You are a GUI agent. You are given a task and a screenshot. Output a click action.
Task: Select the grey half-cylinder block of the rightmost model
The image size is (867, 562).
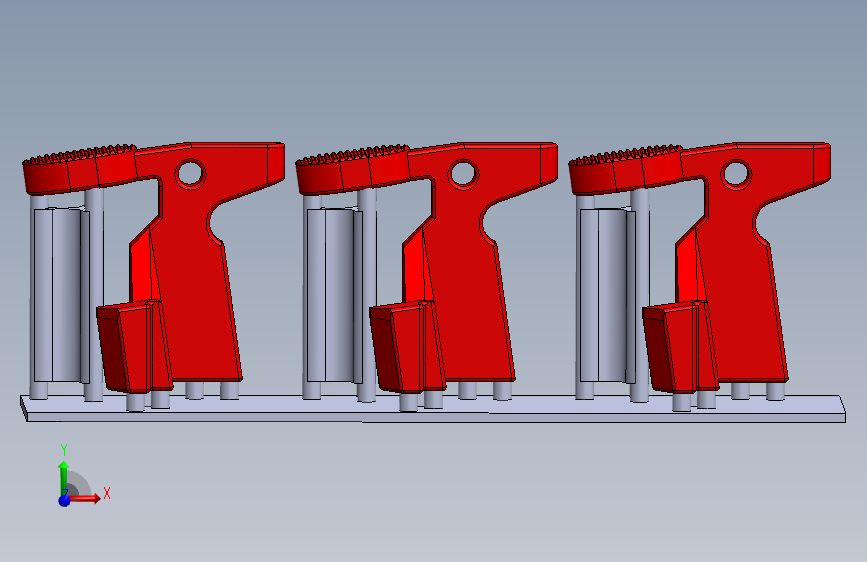(x=608, y=295)
